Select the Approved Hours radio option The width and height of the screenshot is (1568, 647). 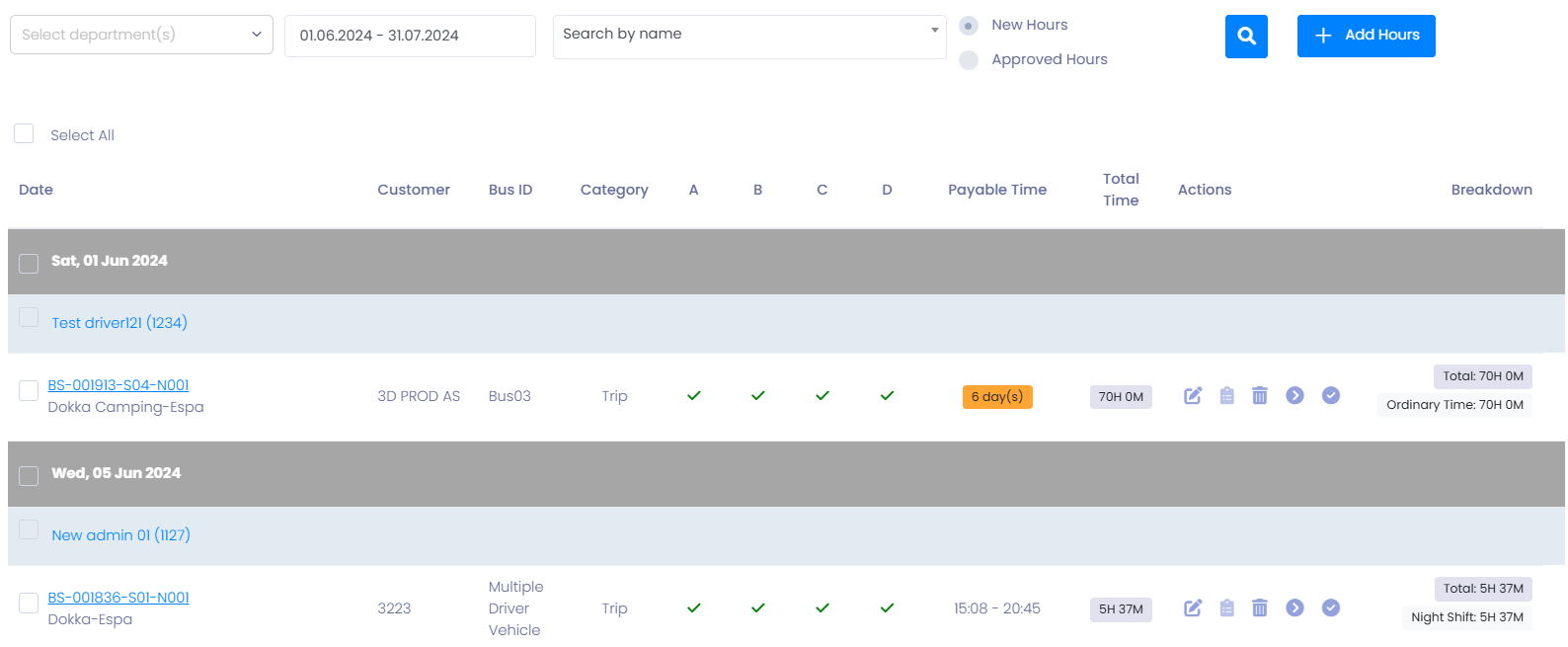pyautogui.click(x=970, y=60)
